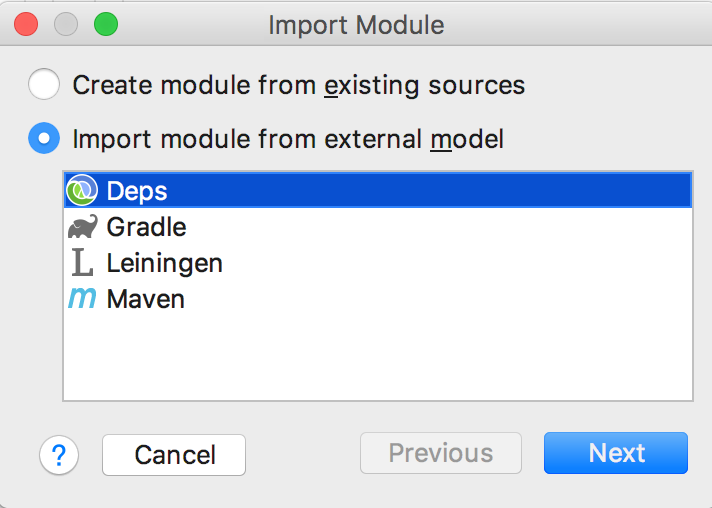This screenshot has height=508, width=712.
Task: Click the green zoom window button
Action: click(x=106, y=24)
